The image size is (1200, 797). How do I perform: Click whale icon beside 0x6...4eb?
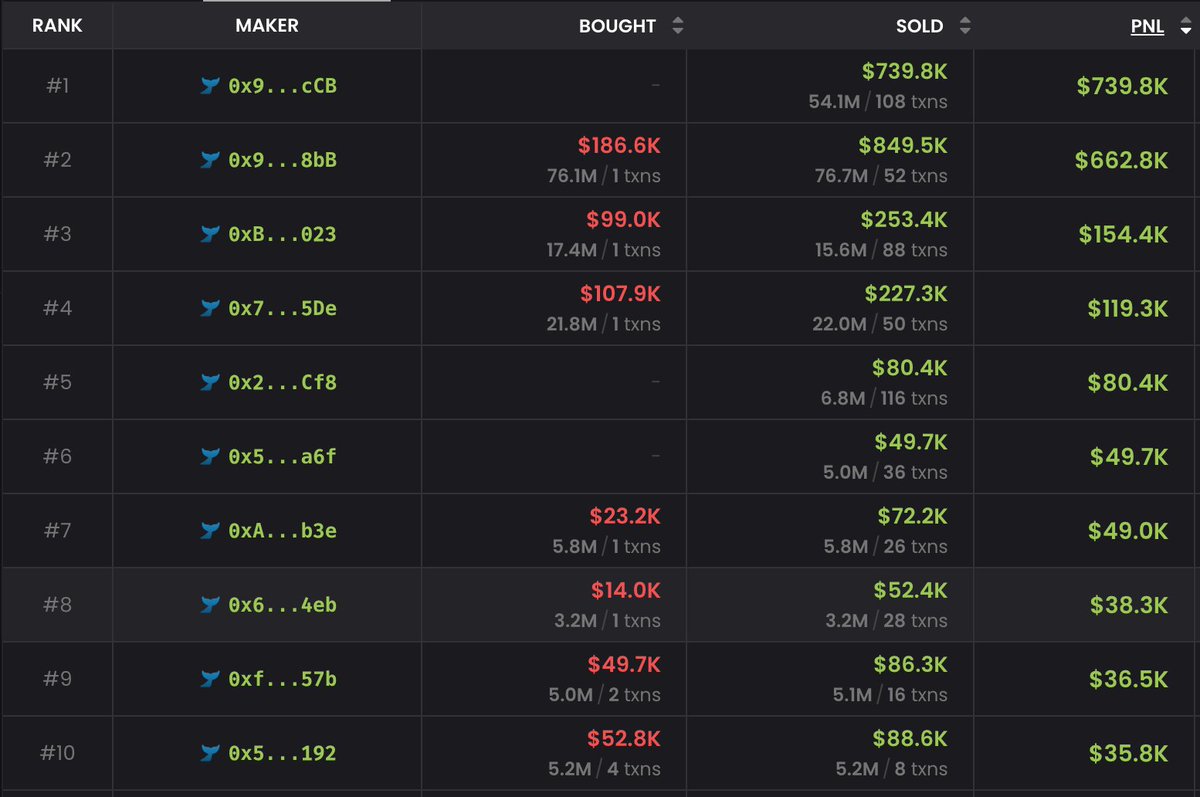[x=210, y=604]
